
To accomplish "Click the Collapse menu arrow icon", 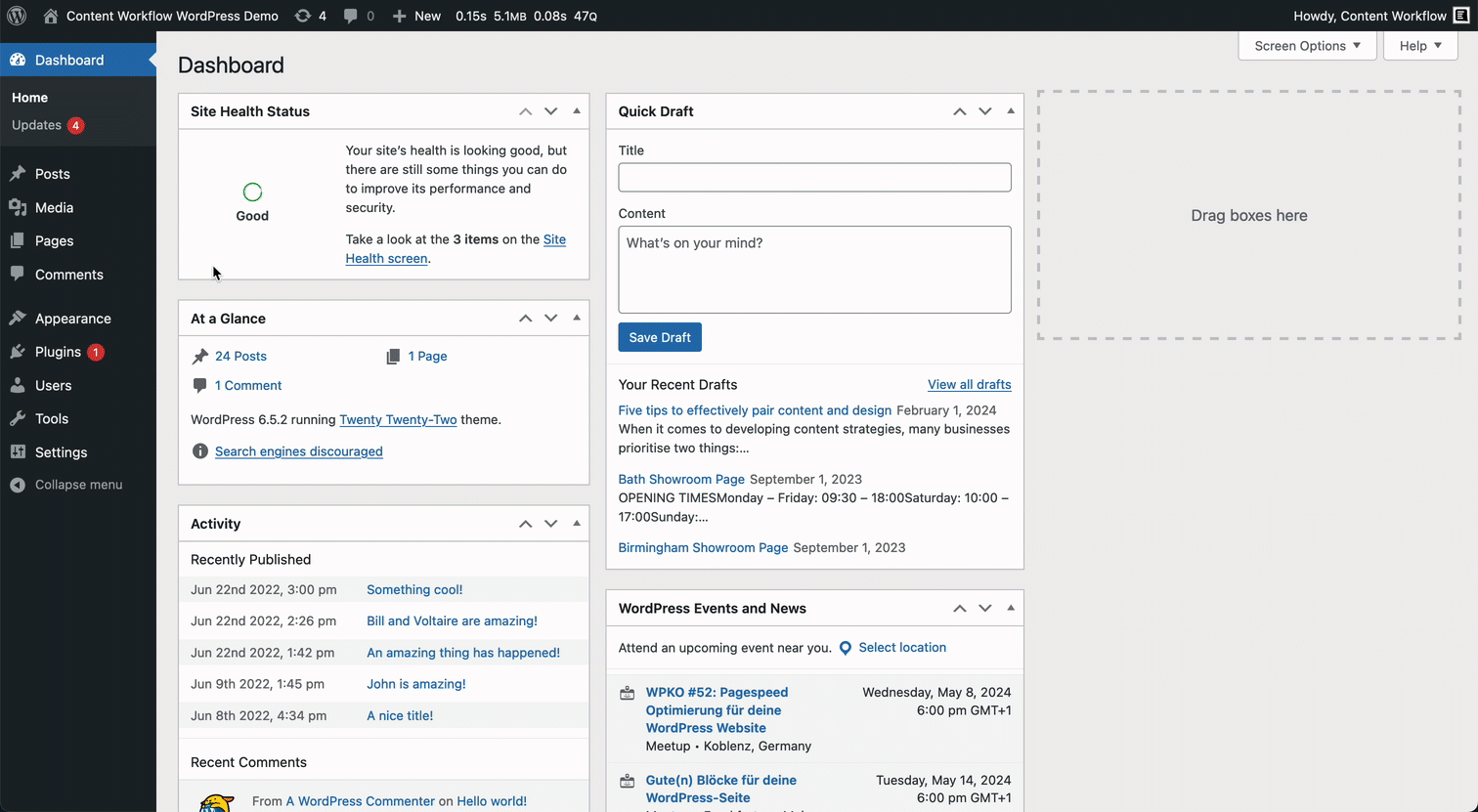I will click(x=18, y=485).
